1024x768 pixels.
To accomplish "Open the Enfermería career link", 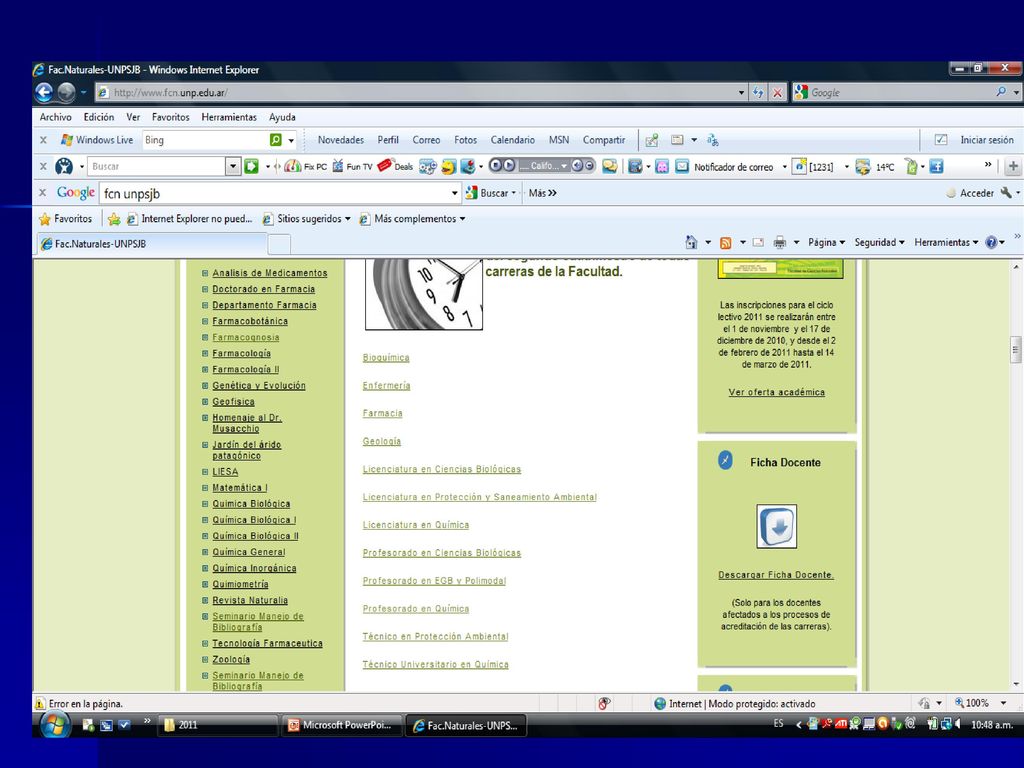I will [x=387, y=386].
